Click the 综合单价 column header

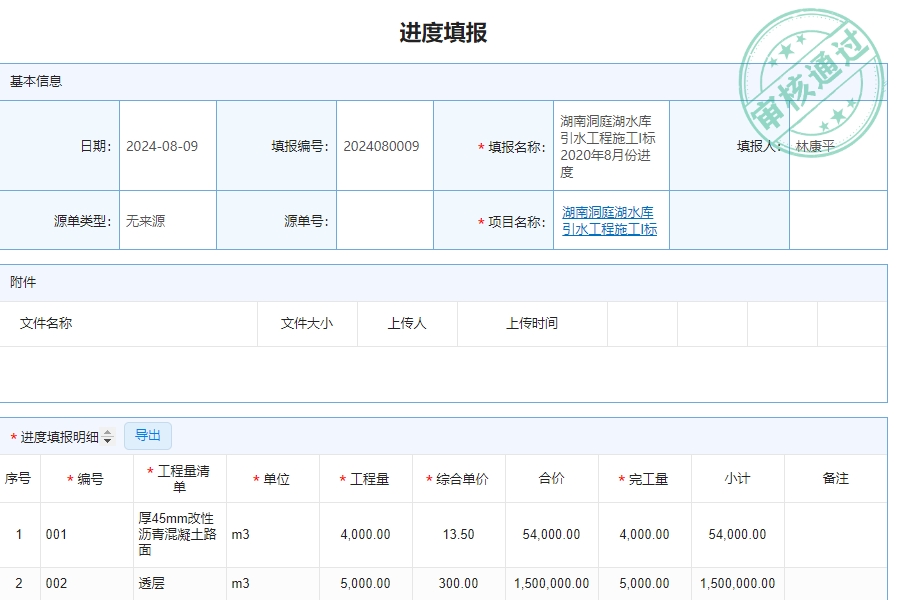pyautogui.click(x=462, y=478)
